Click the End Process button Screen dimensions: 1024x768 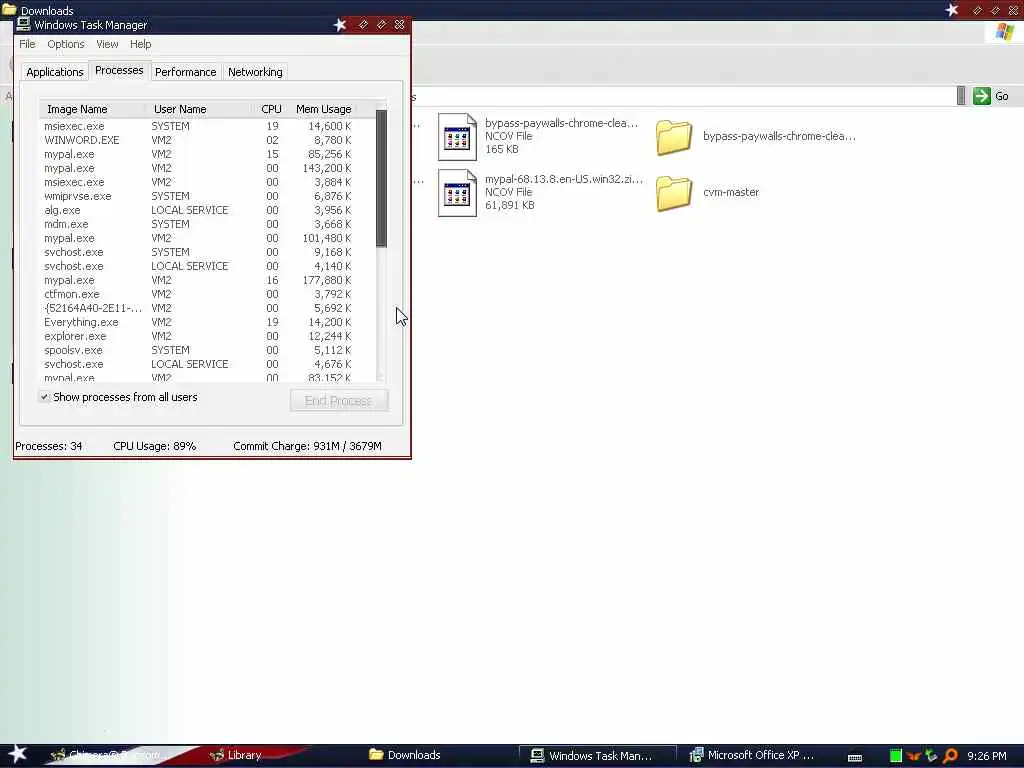[x=338, y=400]
